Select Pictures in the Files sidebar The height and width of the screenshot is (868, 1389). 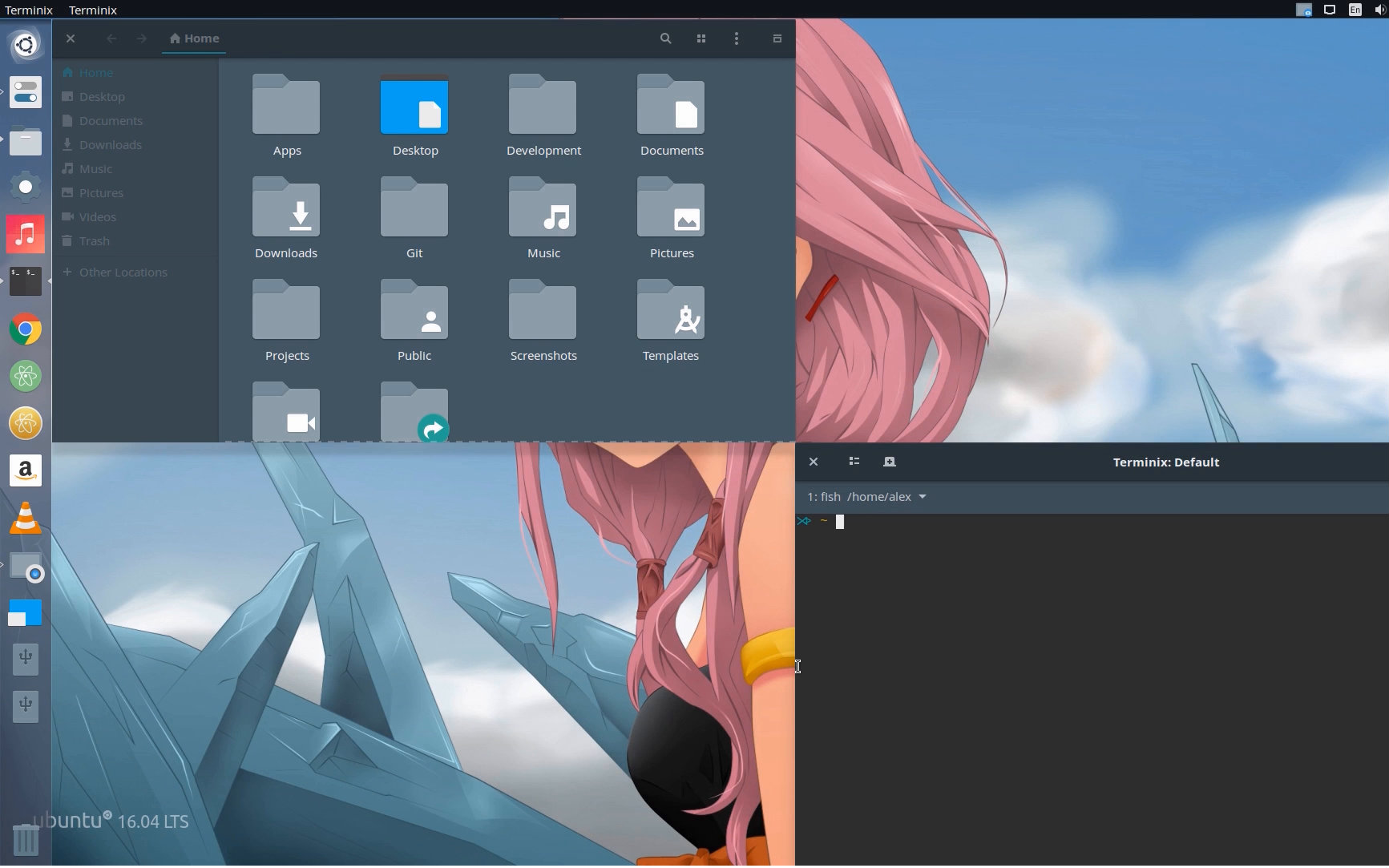coord(135,192)
